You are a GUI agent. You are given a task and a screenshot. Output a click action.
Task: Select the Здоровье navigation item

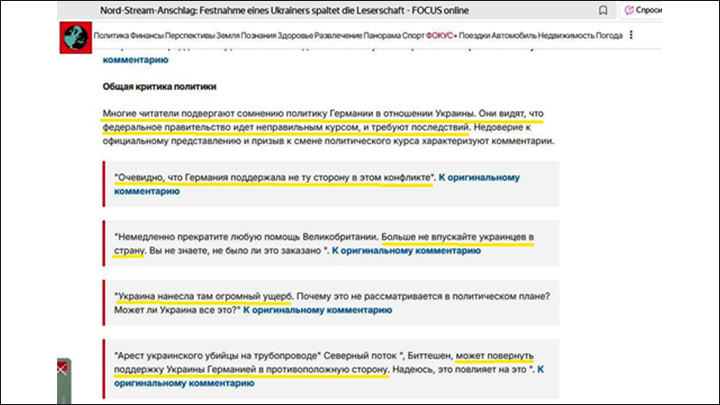(x=295, y=35)
